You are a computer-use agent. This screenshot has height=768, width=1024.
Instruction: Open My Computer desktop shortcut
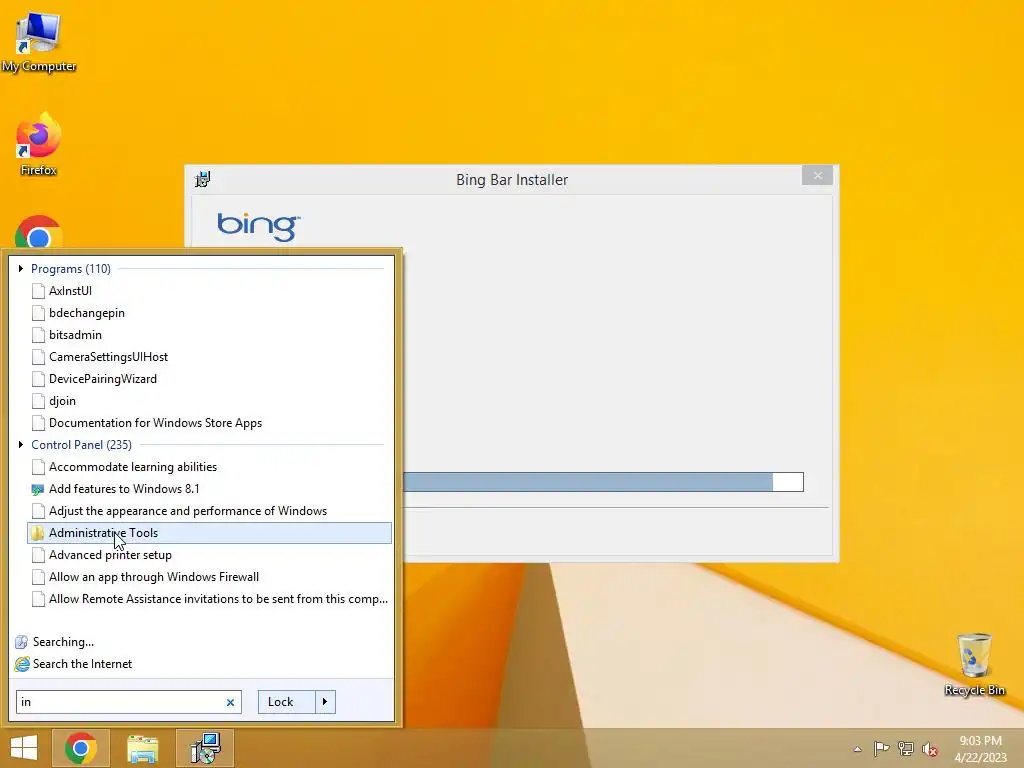tap(39, 43)
